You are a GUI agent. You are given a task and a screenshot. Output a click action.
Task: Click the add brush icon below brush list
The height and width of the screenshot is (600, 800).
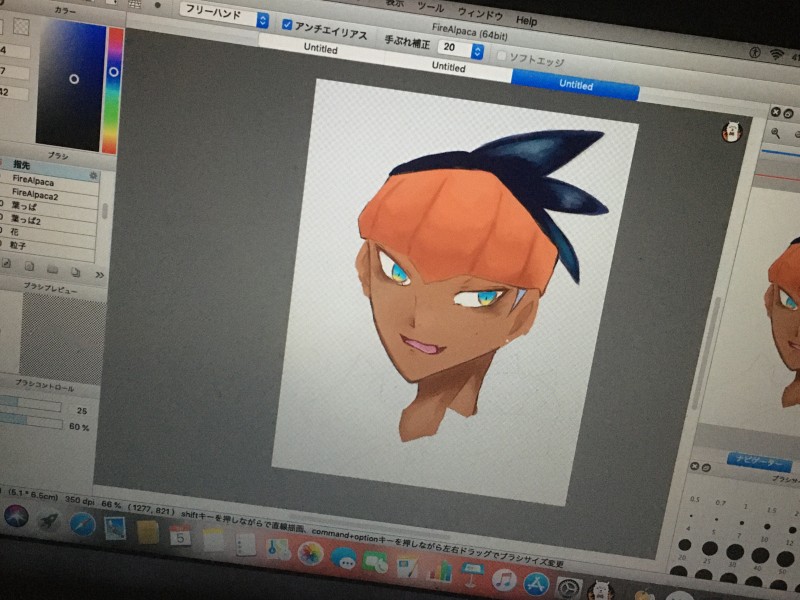[6, 264]
